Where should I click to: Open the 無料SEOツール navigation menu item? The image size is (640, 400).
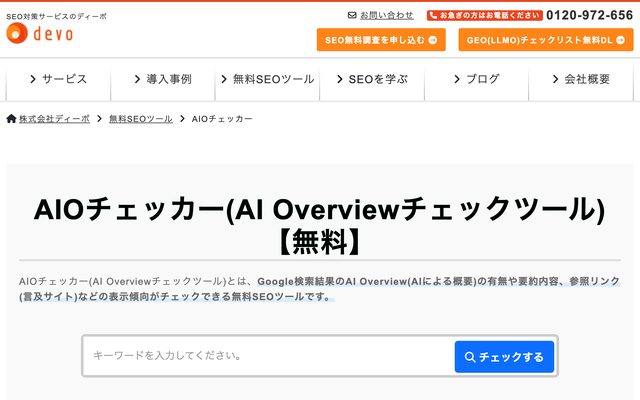tap(267, 79)
